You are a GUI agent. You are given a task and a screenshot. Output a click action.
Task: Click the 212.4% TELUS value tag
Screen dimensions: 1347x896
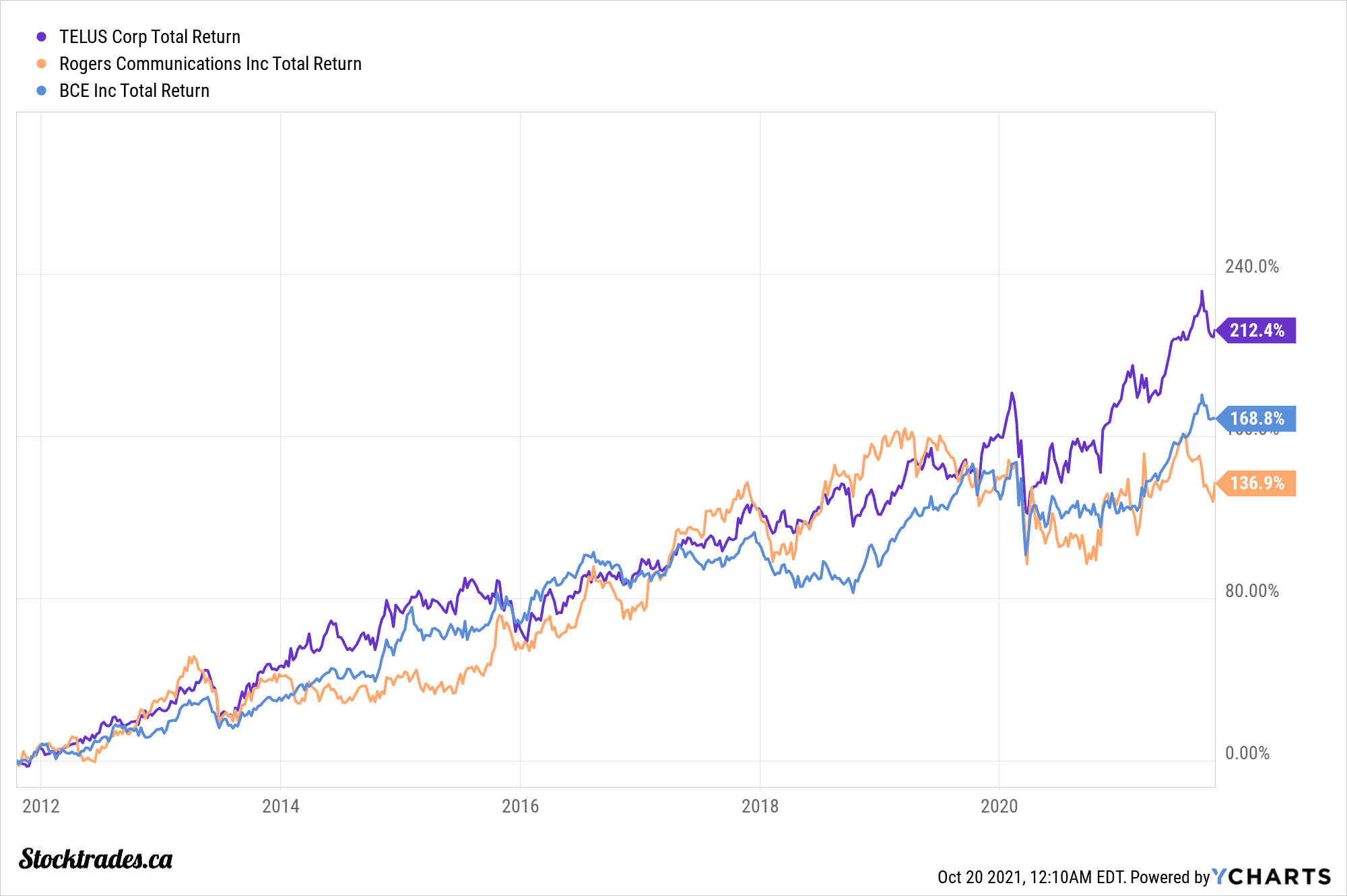point(1257,331)
